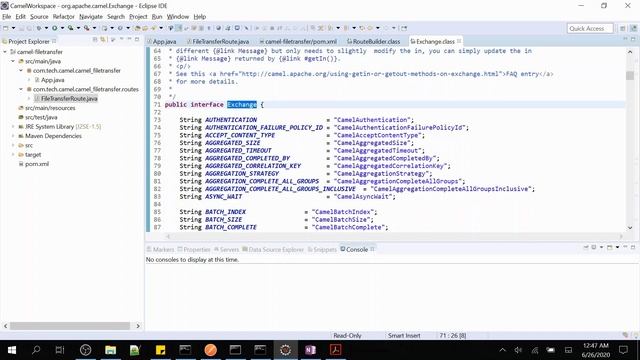
Task: Open the Navigate menu
Action: pos(91,17)
